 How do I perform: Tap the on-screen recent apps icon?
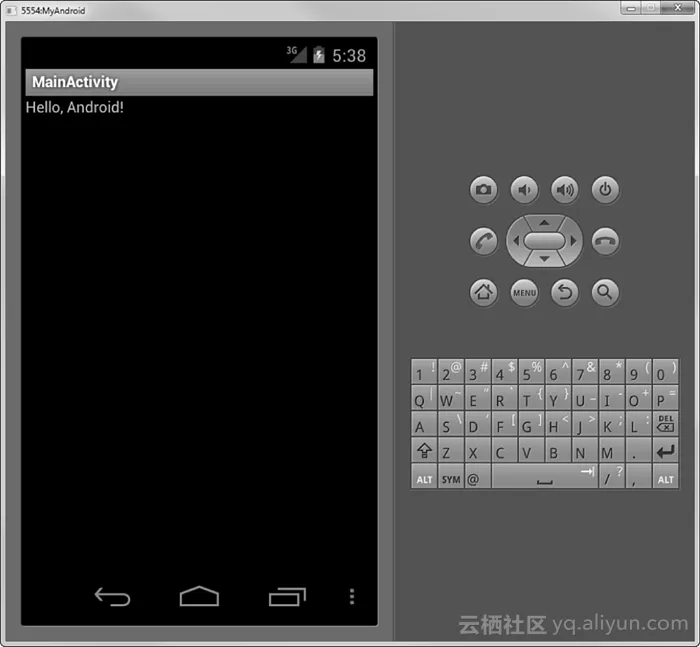(287, 597)
